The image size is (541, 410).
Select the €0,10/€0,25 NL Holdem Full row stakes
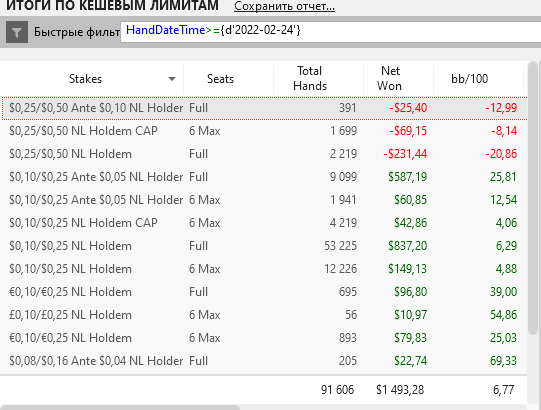tap(70, 292)
